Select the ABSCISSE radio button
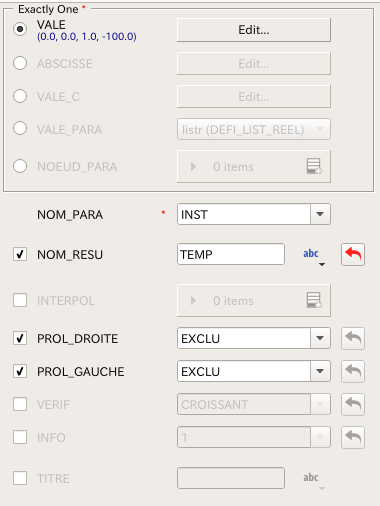Viewport: 380px width, 506px height. pyautogui.click(x=20, y=63)
